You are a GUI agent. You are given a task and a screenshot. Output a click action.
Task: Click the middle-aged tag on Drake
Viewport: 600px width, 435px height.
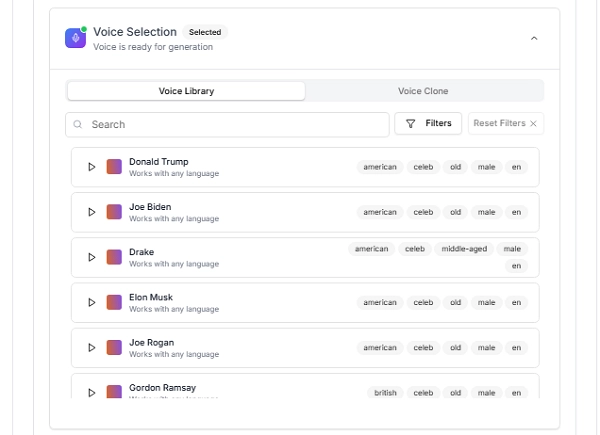464,249
